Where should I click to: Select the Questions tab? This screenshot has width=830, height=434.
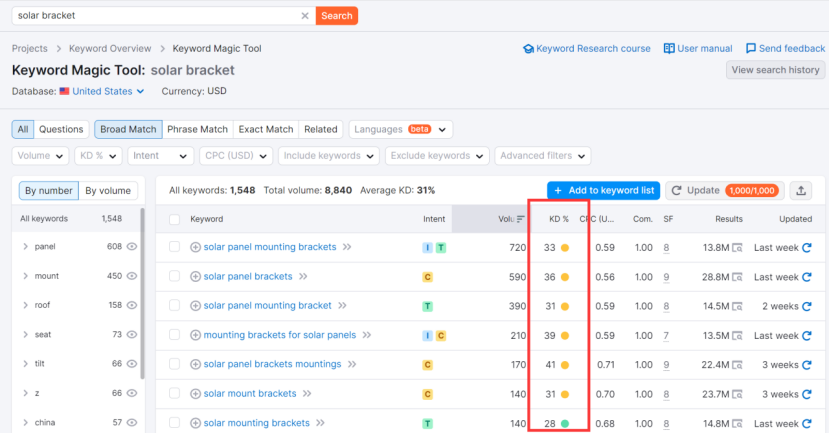point(61,129)
